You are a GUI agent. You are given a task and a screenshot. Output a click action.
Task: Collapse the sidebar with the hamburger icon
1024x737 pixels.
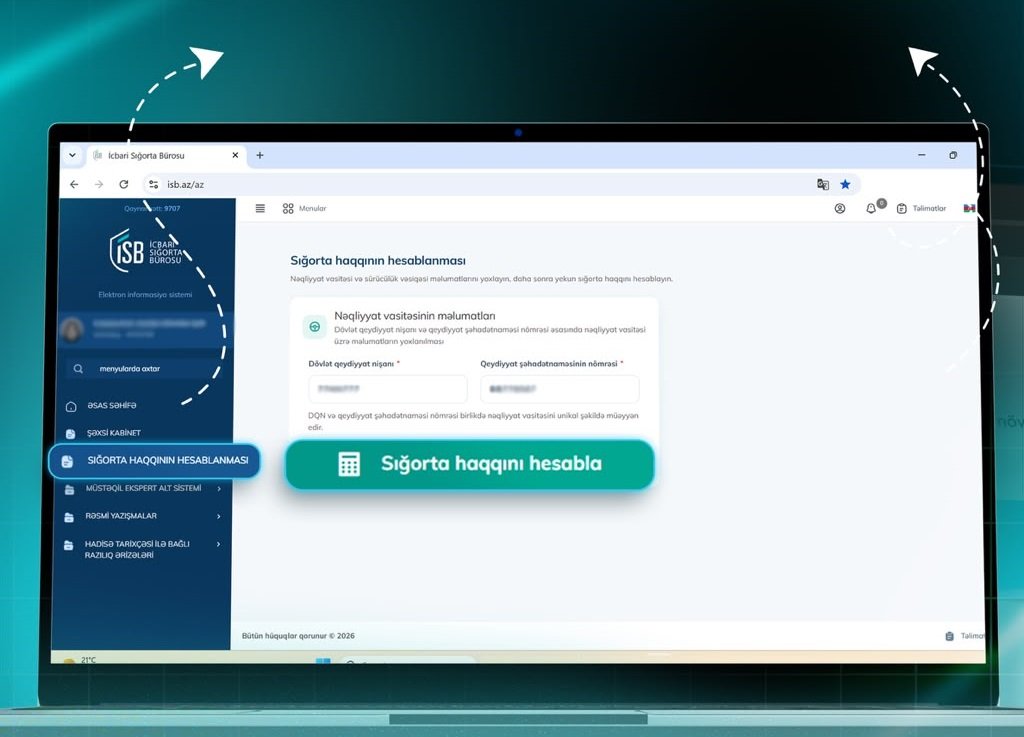click(260, 208)
